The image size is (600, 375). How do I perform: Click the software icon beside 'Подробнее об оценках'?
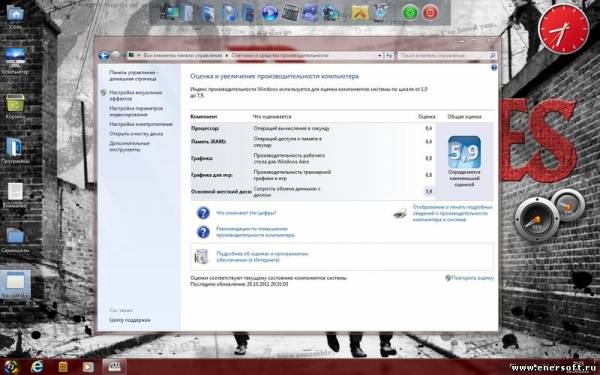click(x=201, y=256)
